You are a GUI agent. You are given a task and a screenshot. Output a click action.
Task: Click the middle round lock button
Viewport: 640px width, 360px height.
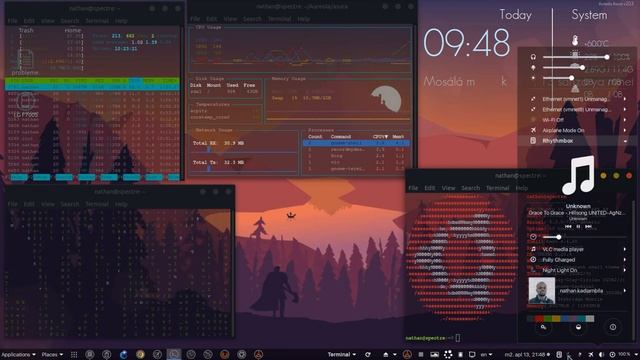(578, 327)
